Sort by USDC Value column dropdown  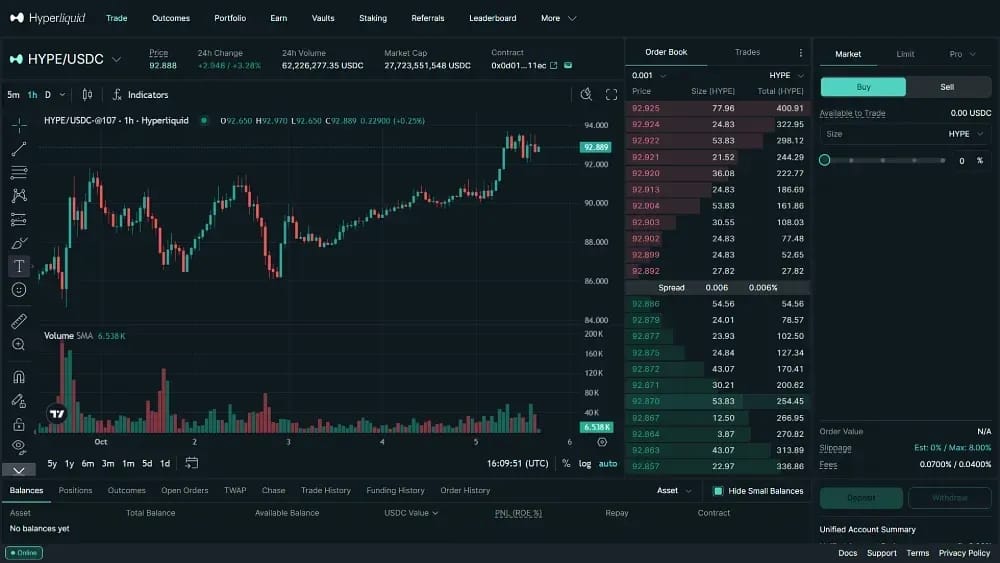[x=411, y=513]
